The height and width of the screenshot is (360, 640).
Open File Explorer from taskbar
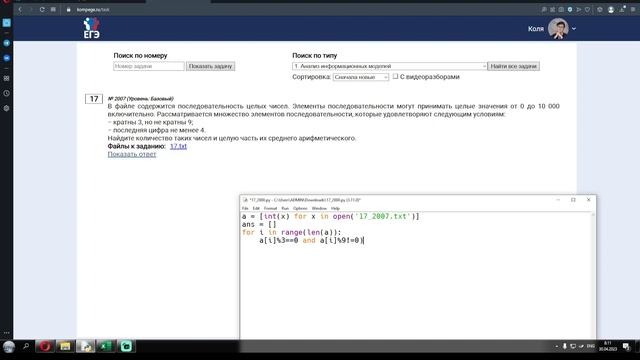pyautogui.click(x=65, y=347)
